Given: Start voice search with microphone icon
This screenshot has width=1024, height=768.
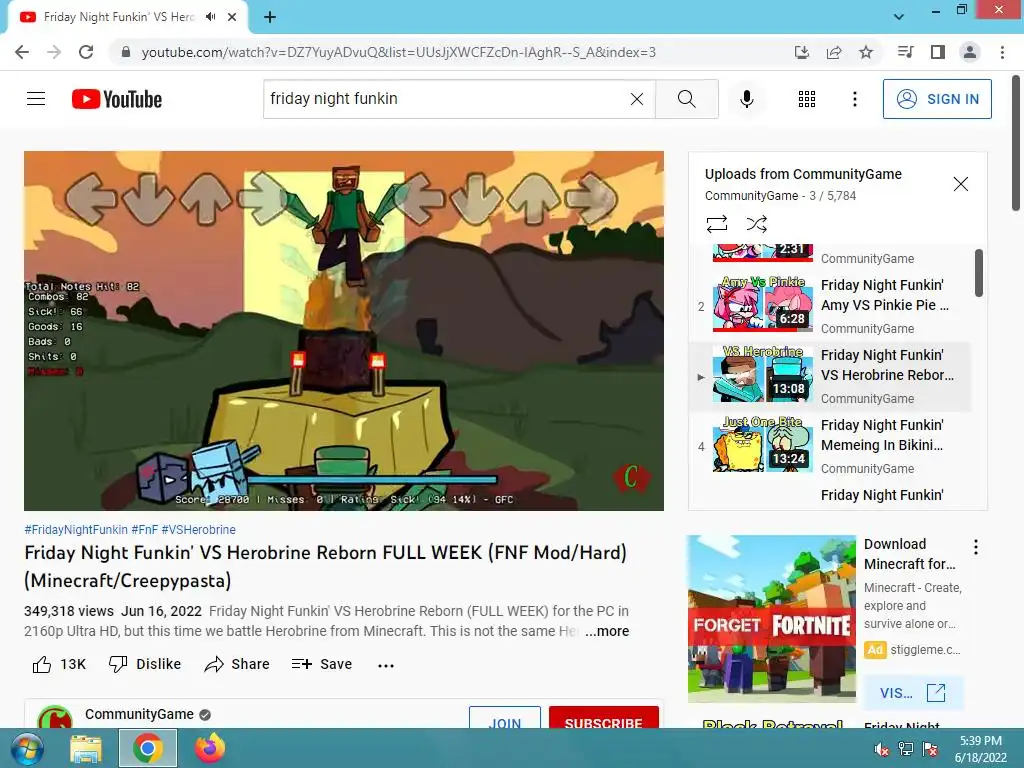Looking at the screenshot, I should click(x=747, y=99).
